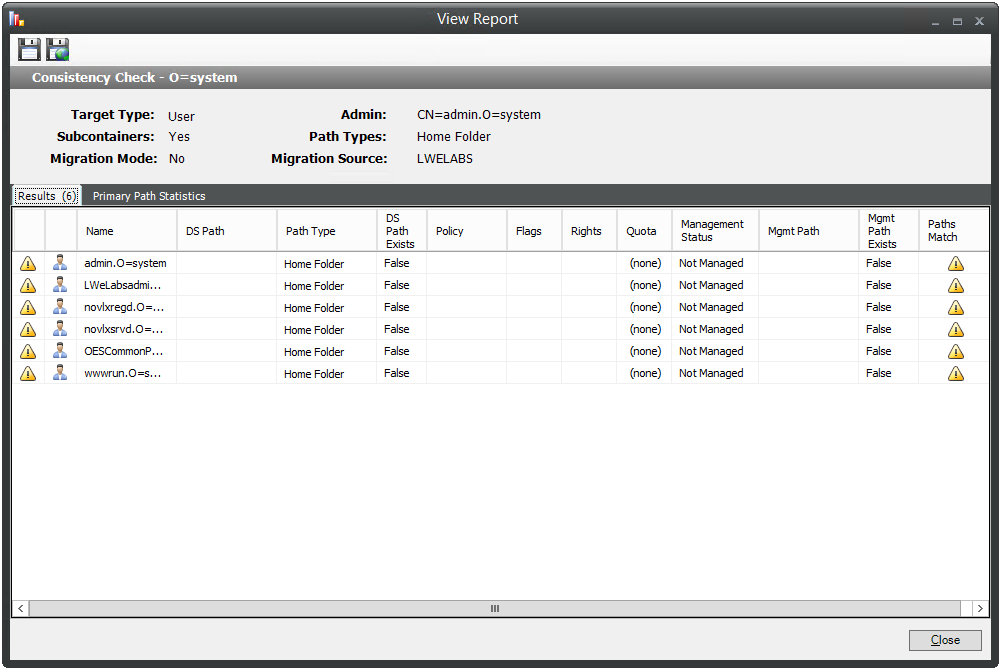Click Paths Match warning for novlxregd row
This screenshot has width=1002, height=670.
click(x=956, y=308)
